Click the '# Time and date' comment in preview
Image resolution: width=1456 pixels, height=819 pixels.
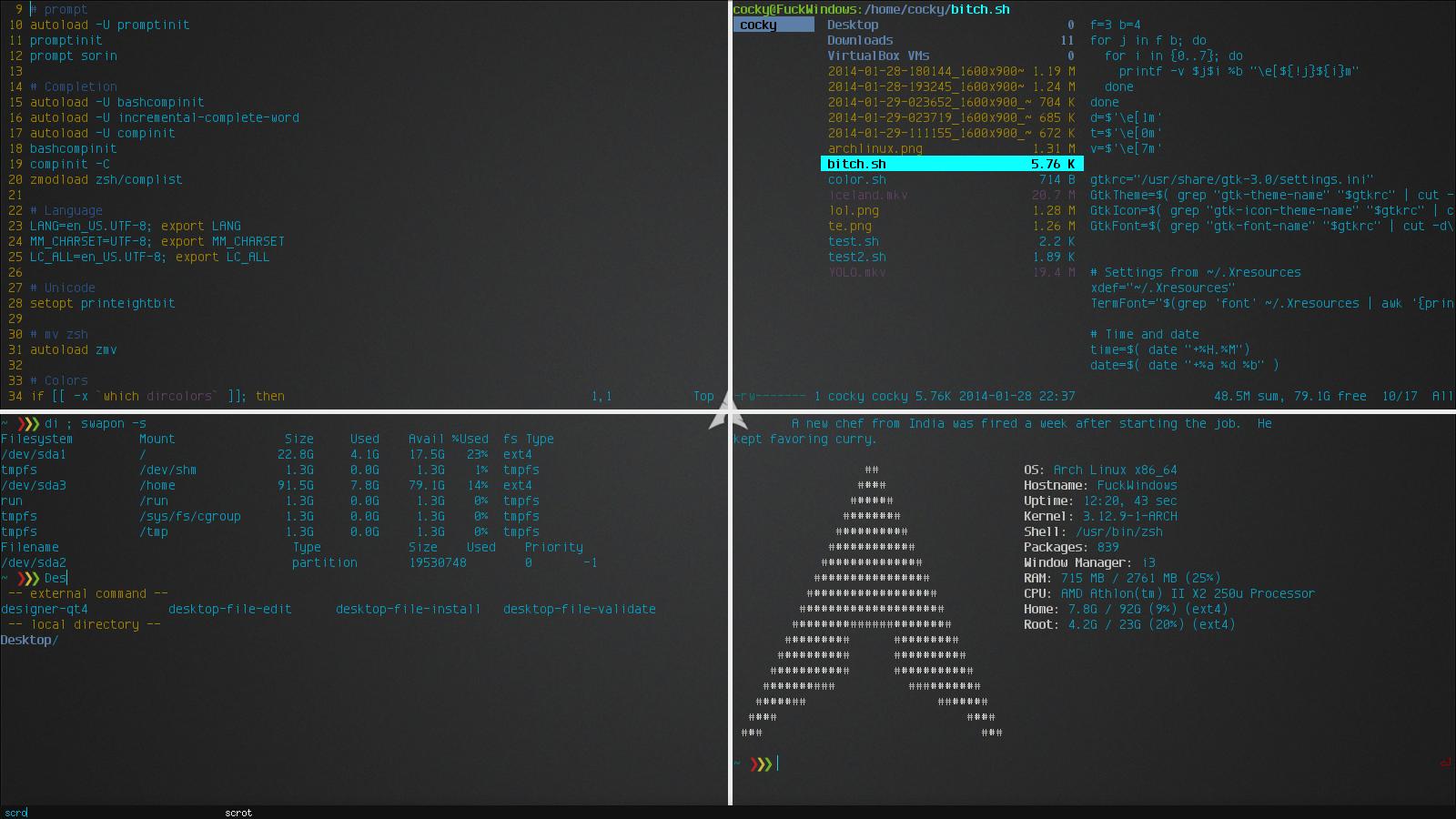[x=1145, y=334]
